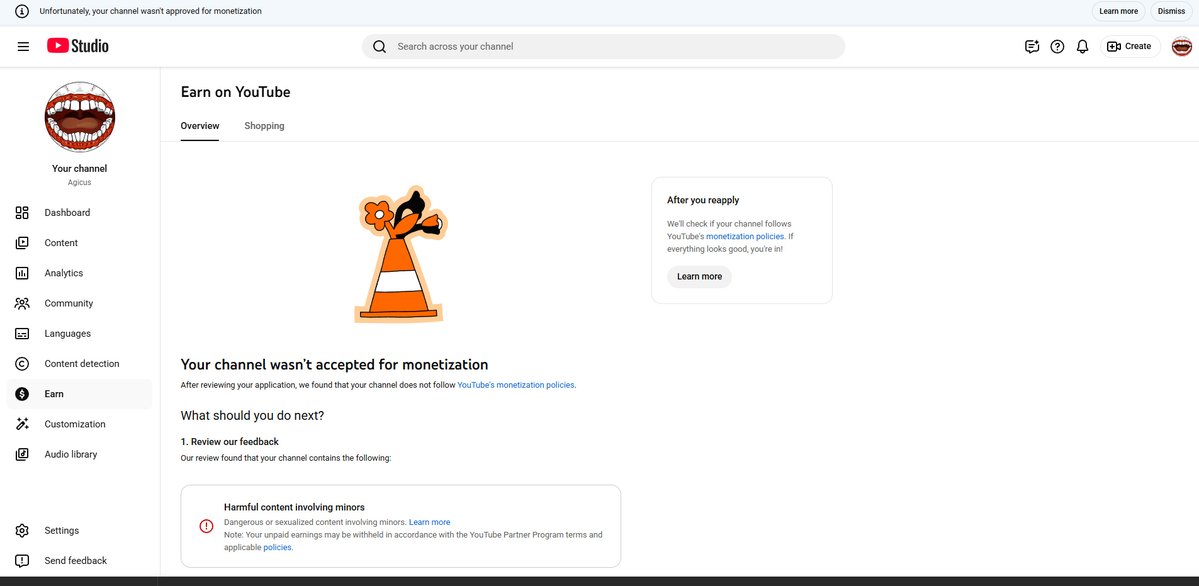Click the search magnifier icon
The height and width of the screenshot is (586, 1199).
coord(379,47)
